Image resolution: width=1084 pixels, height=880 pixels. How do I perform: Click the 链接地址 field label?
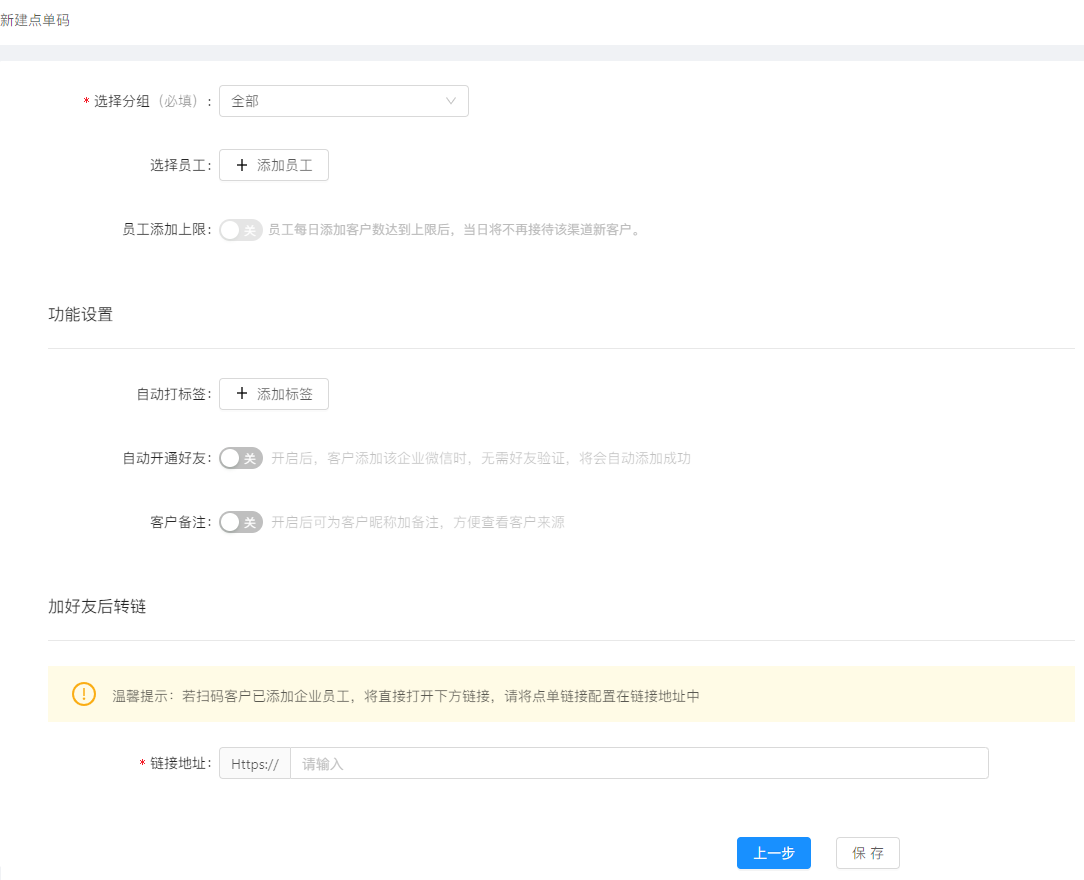[x=176, y=763]
